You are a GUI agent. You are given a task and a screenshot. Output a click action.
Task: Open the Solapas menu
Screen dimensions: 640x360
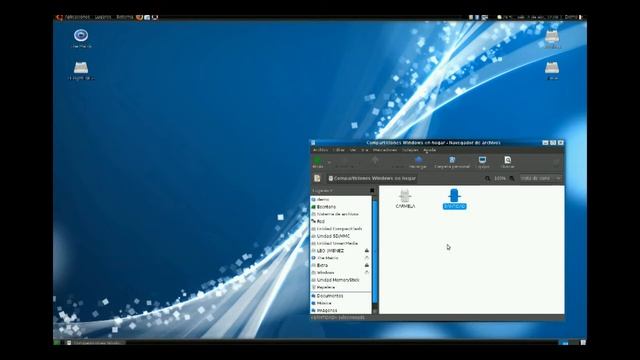(410, 150)
